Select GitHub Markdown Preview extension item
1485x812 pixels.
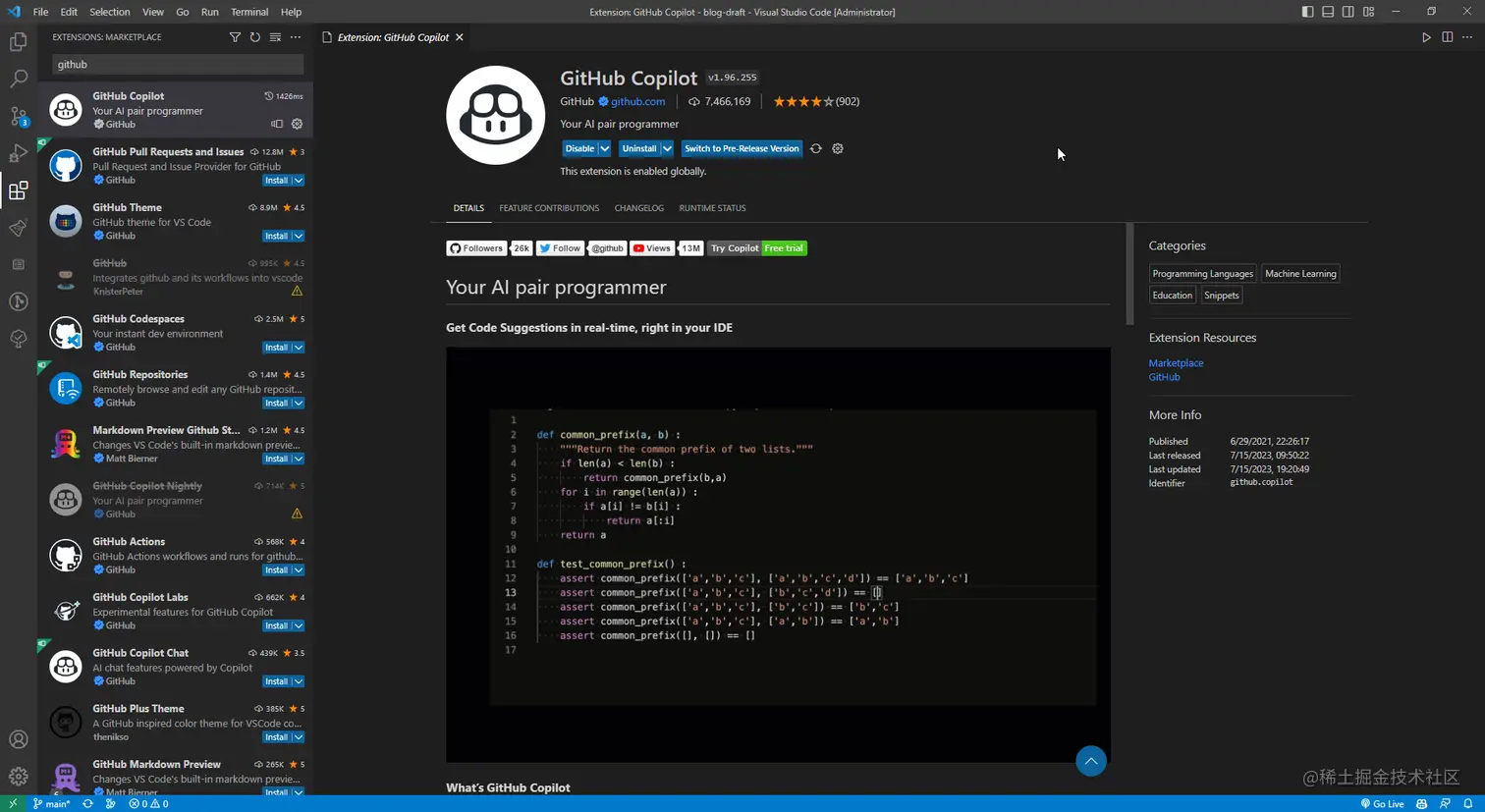tap(176, 775)
